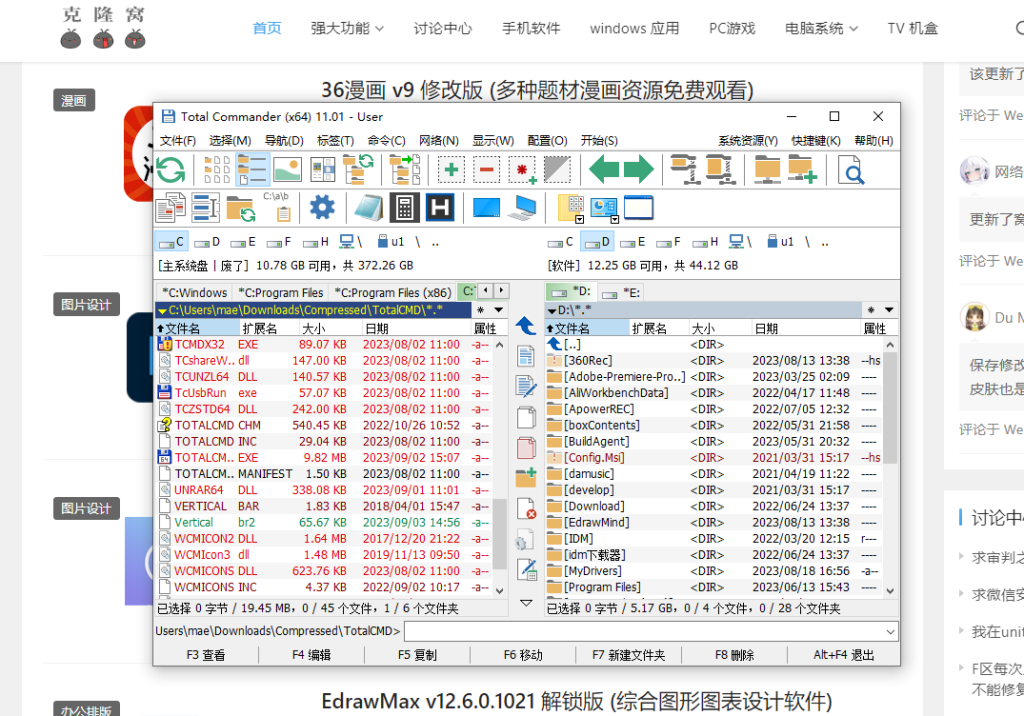Select drive H in left drive bar

pyautogui.click(x=316, y=242)
